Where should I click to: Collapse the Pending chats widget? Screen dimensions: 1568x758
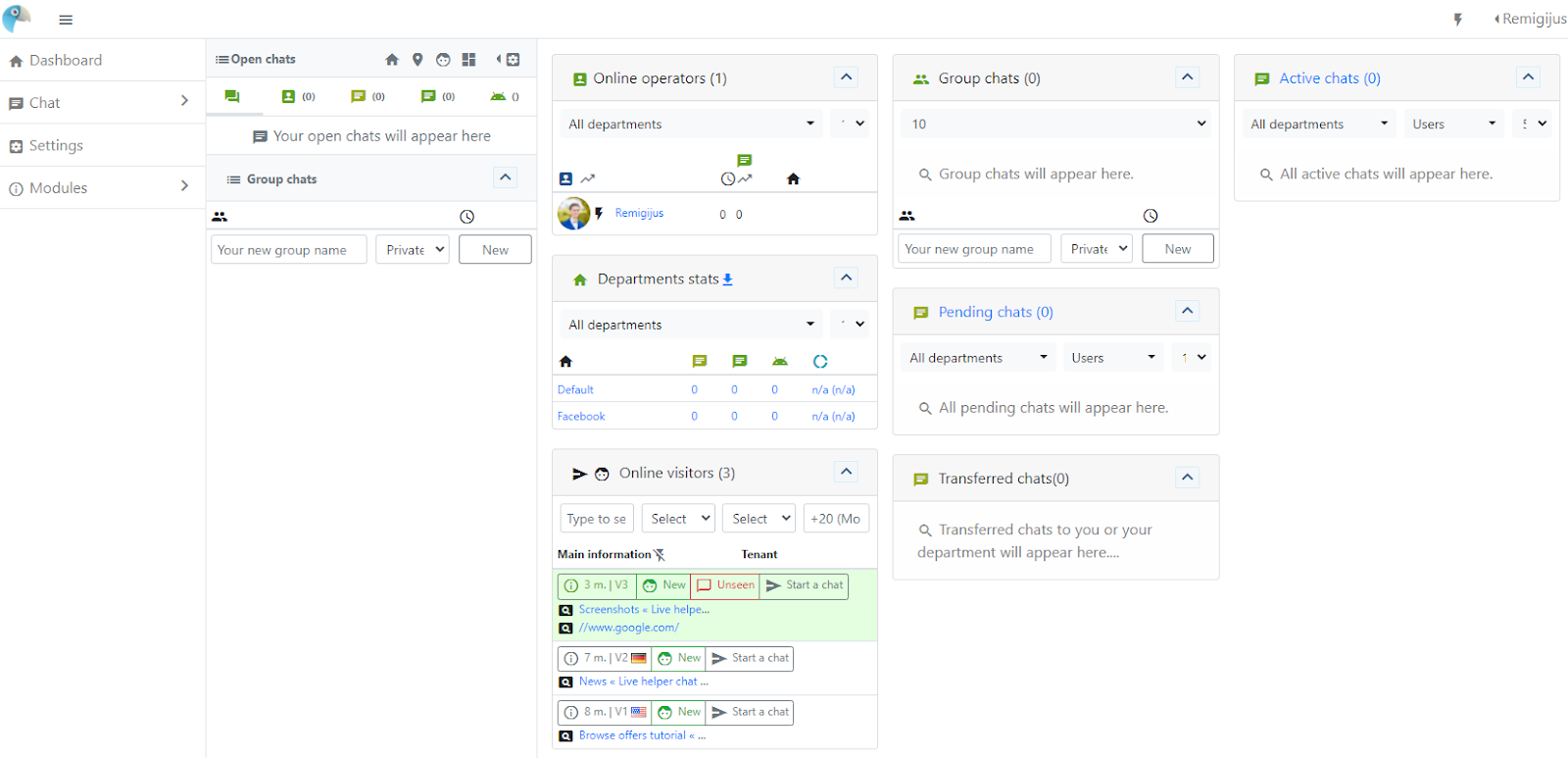point(1188,311)
